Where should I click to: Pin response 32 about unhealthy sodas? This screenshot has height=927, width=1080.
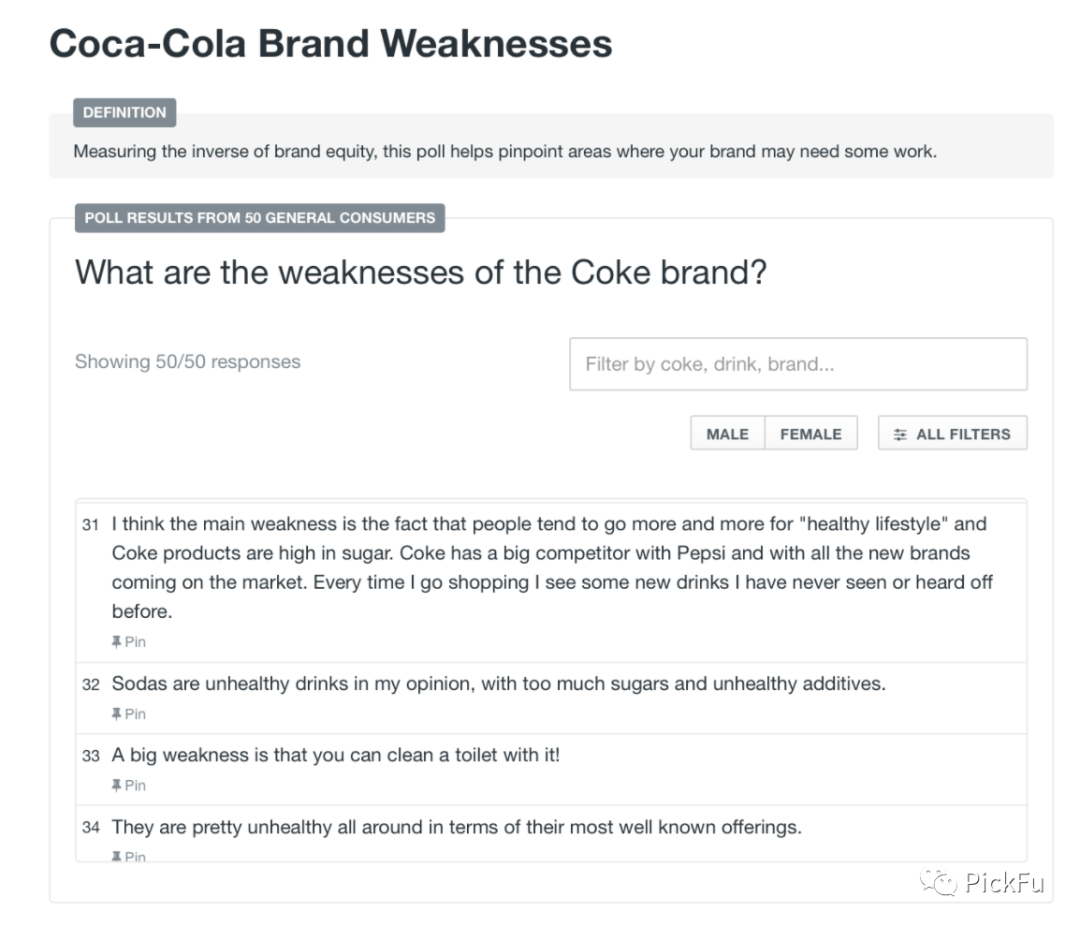click(129, 714)
